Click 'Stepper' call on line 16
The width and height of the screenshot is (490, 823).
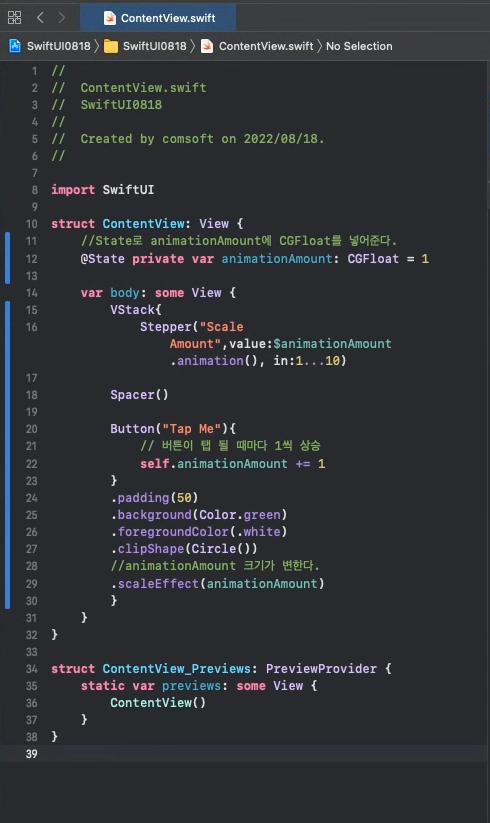click(166, 327)
